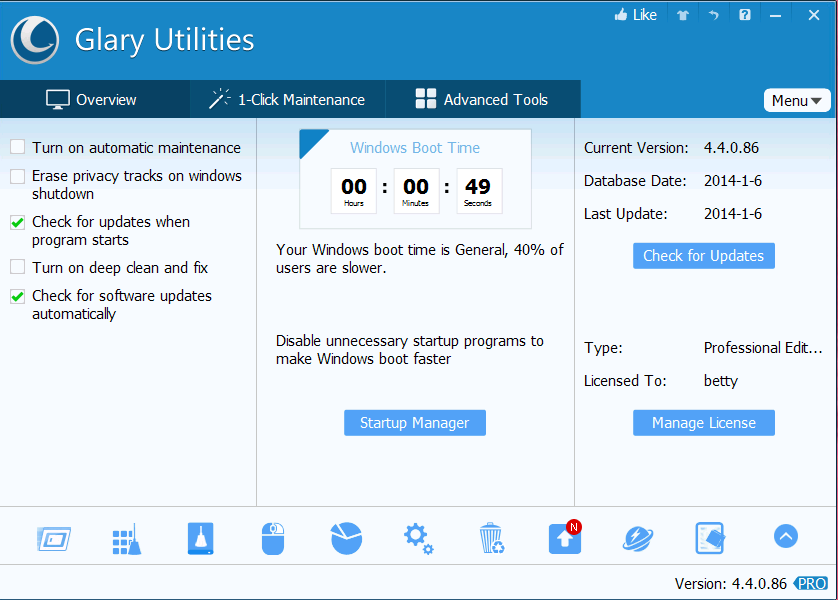Click the 00 Minutes boot time box

coord(416,191)
